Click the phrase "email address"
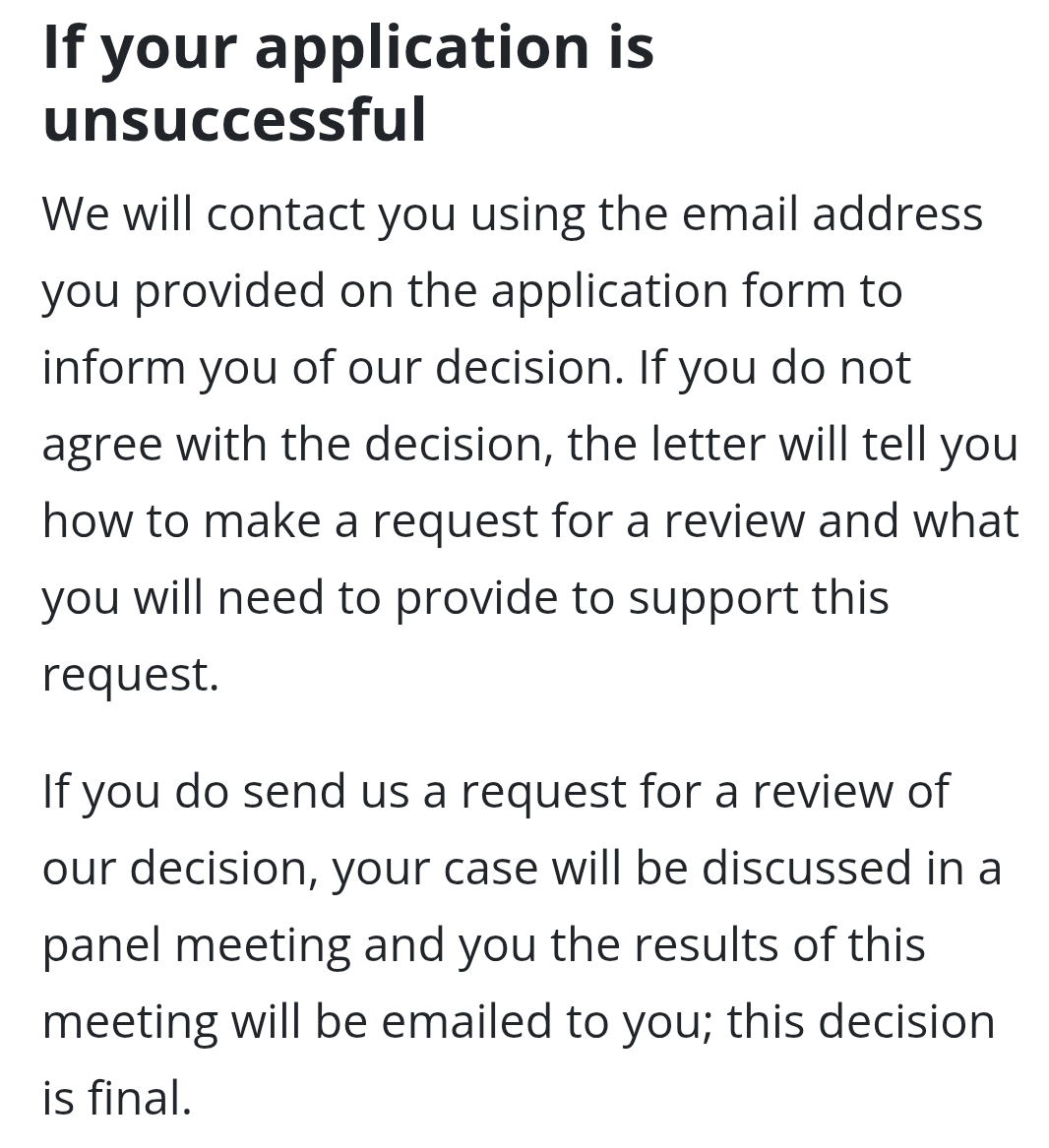1049x1148 pixels. tap(832, 214)
